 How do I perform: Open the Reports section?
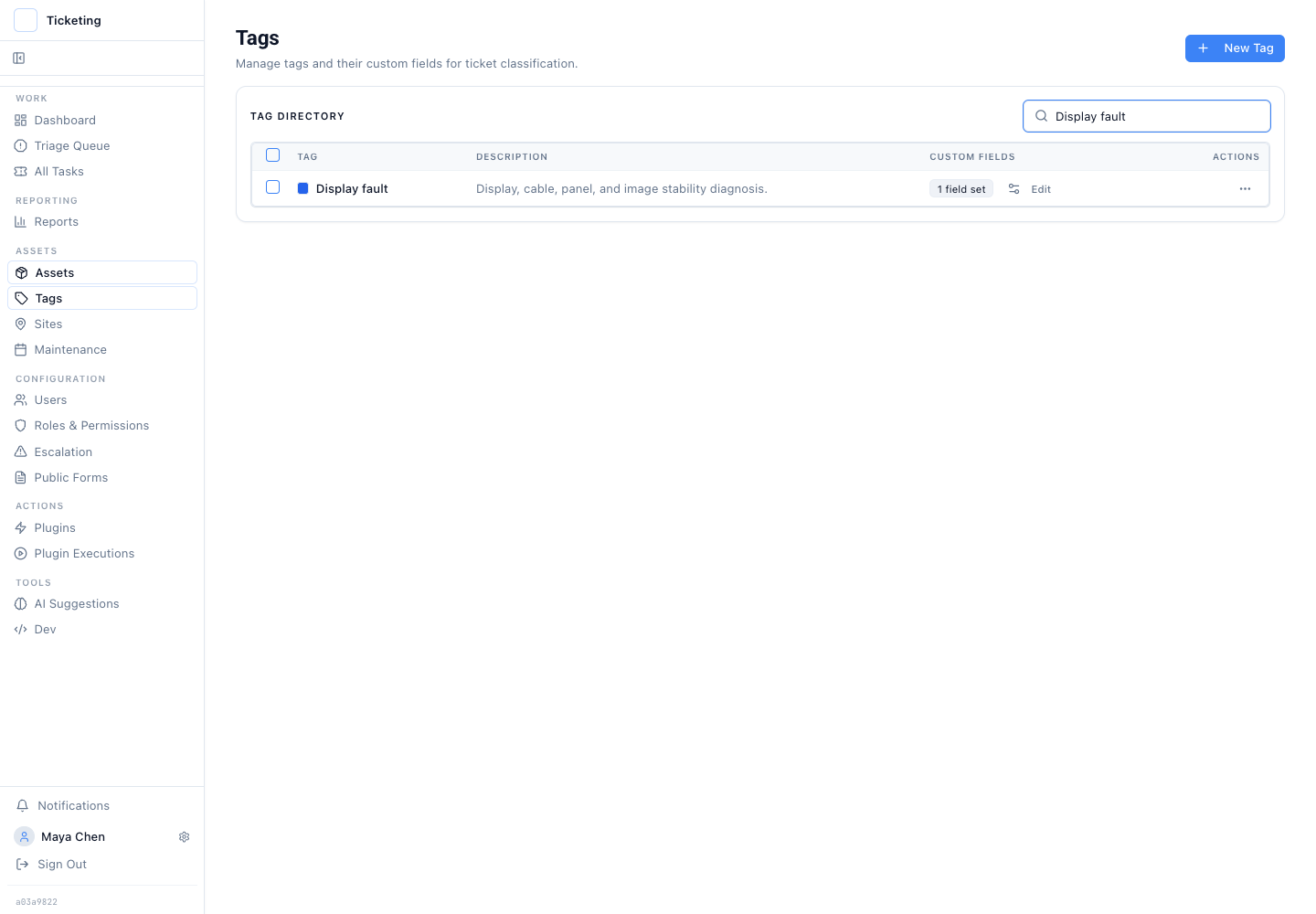102,222
